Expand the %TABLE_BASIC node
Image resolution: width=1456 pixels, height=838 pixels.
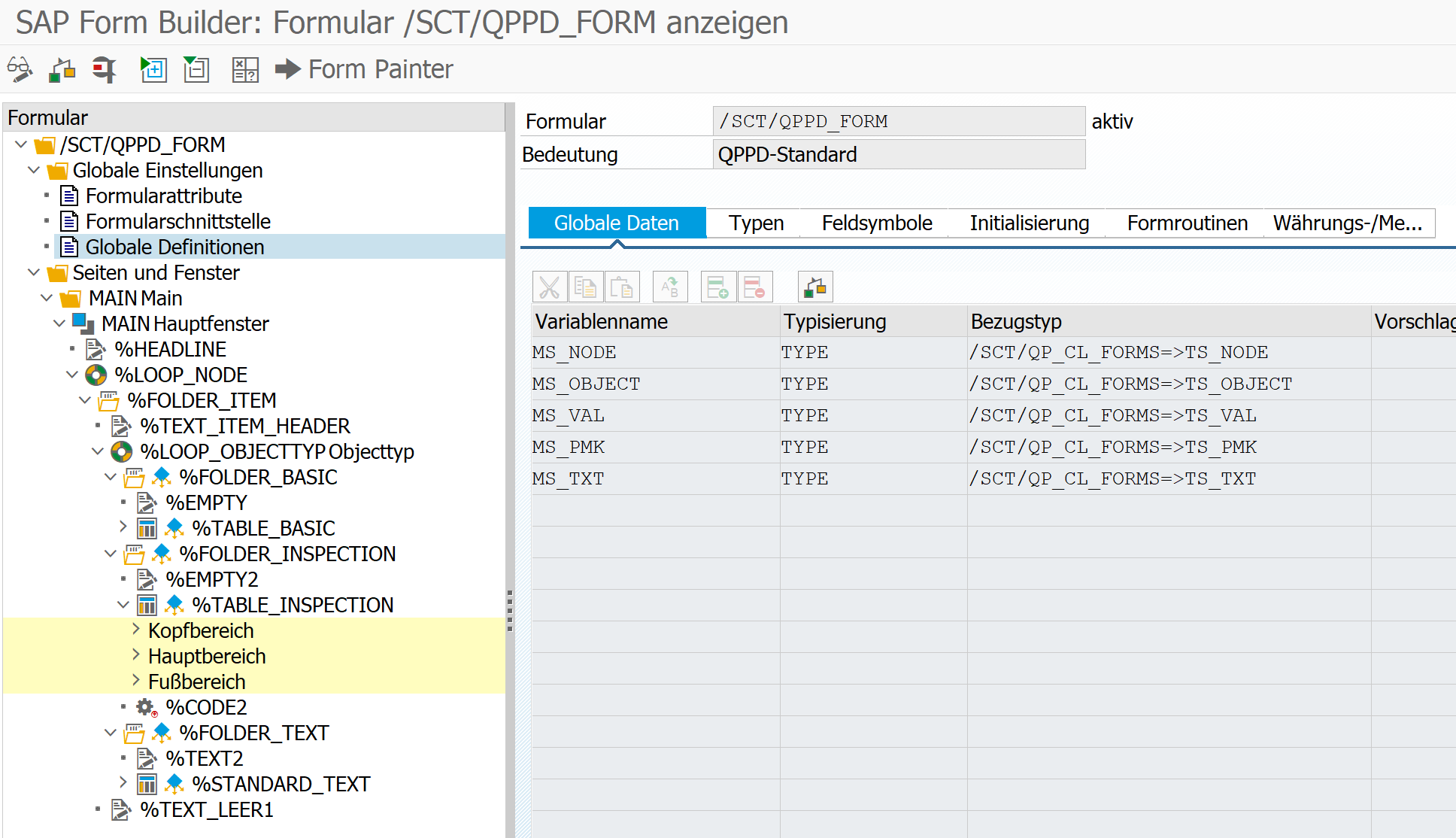123,527
